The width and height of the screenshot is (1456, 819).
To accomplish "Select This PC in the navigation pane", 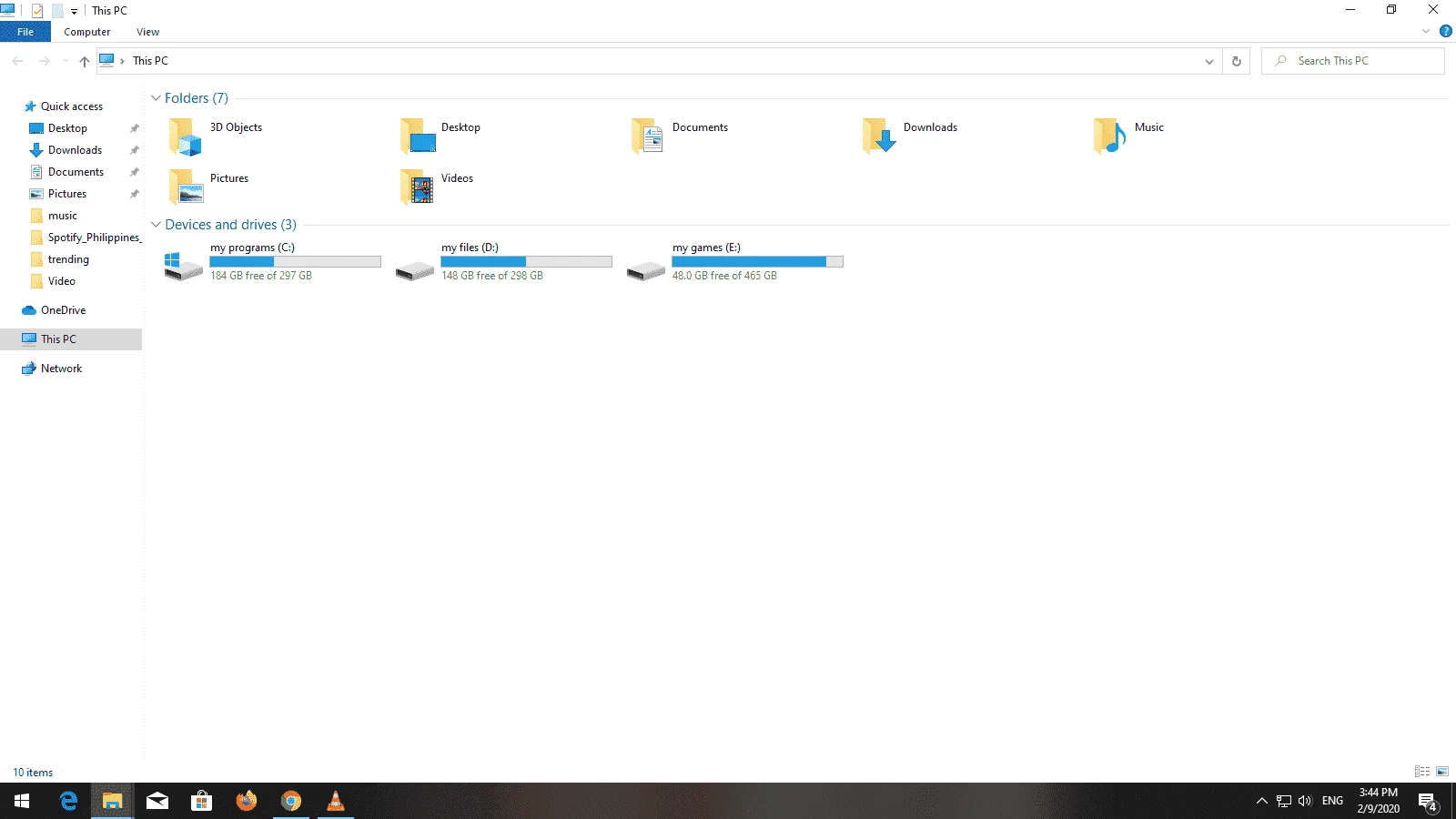I will click(58, 339).
